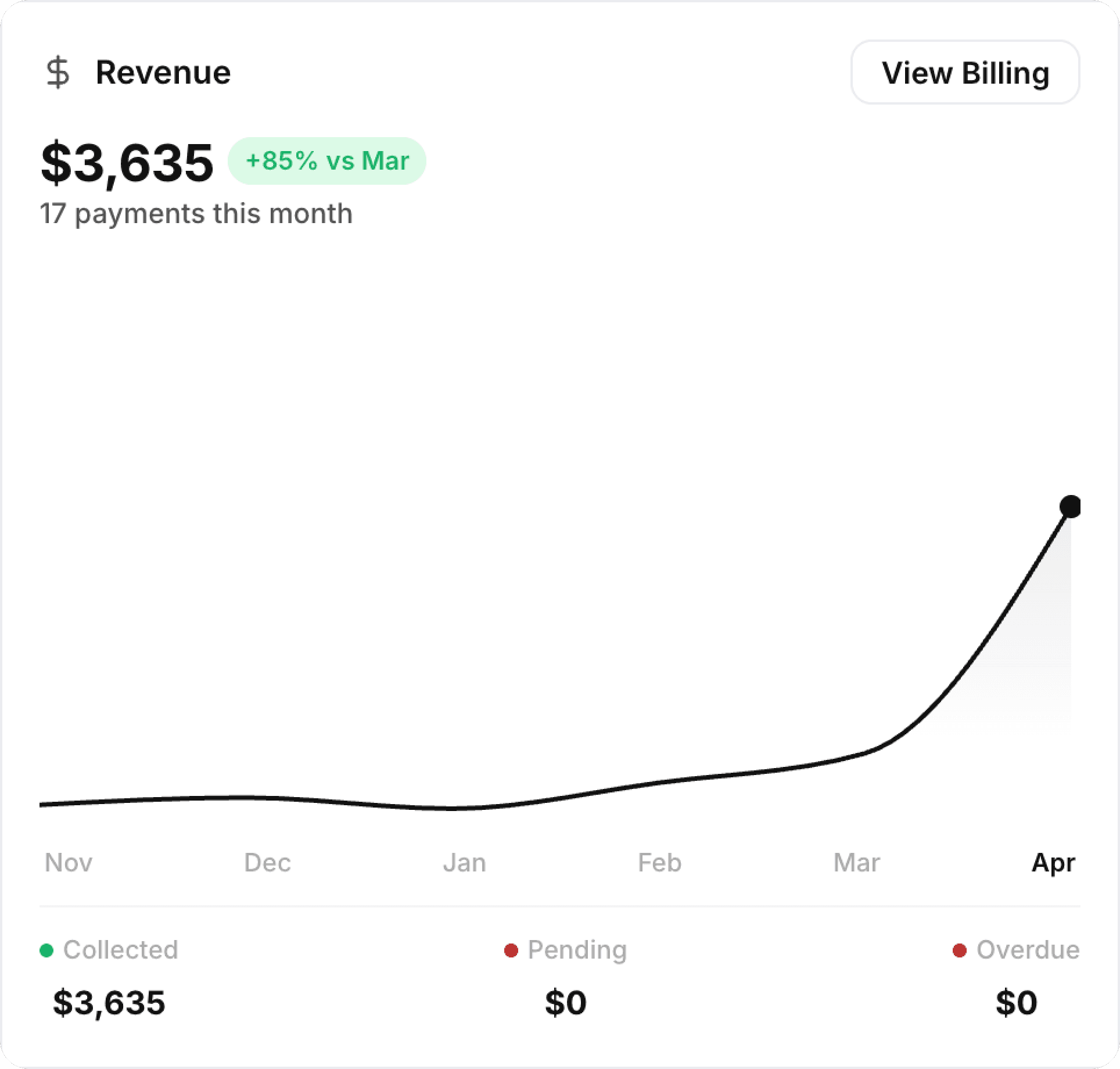Click the Collected legend label
The height and width of the screenshot is (1069, 1120).
[120, 950]
